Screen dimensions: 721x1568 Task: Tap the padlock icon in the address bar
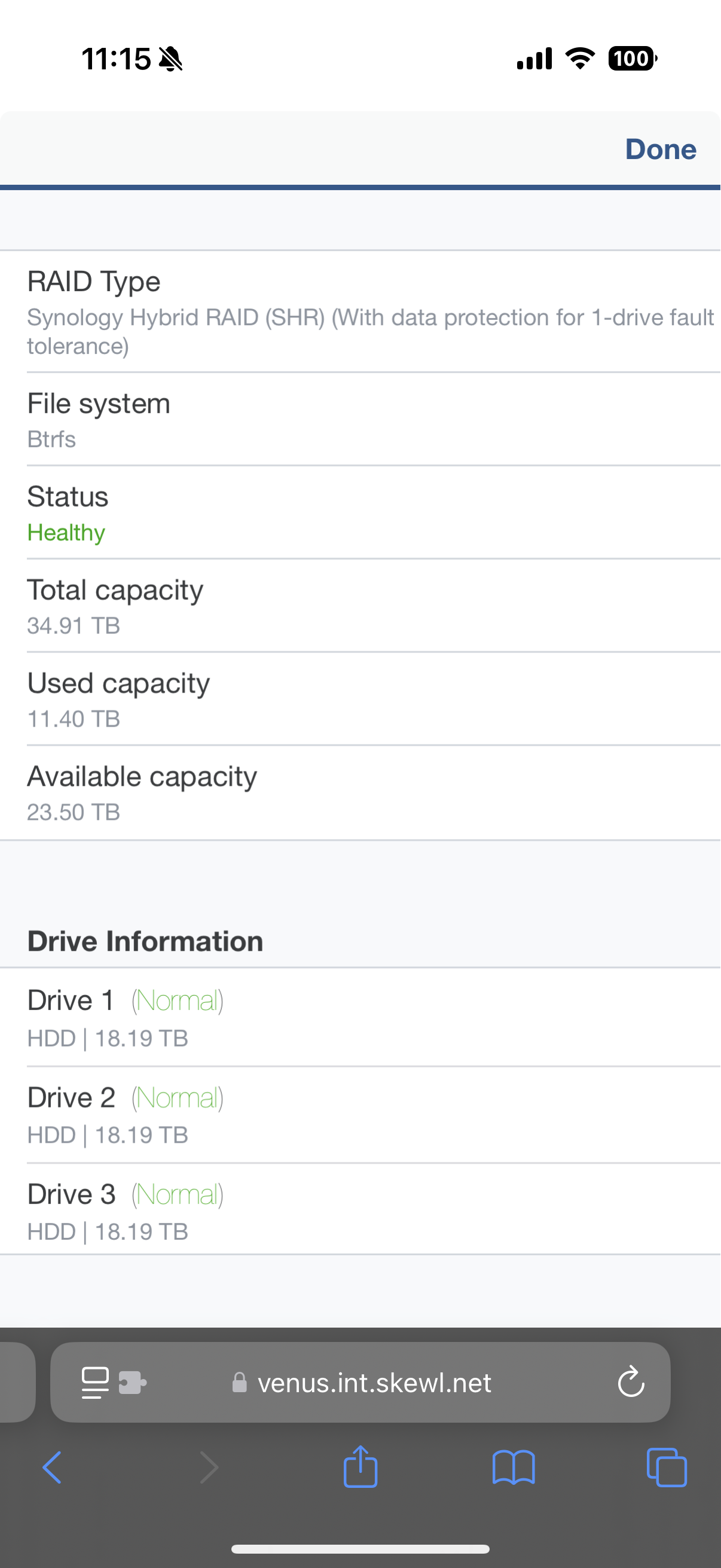pyautogui.click(x=240, y=1383)
